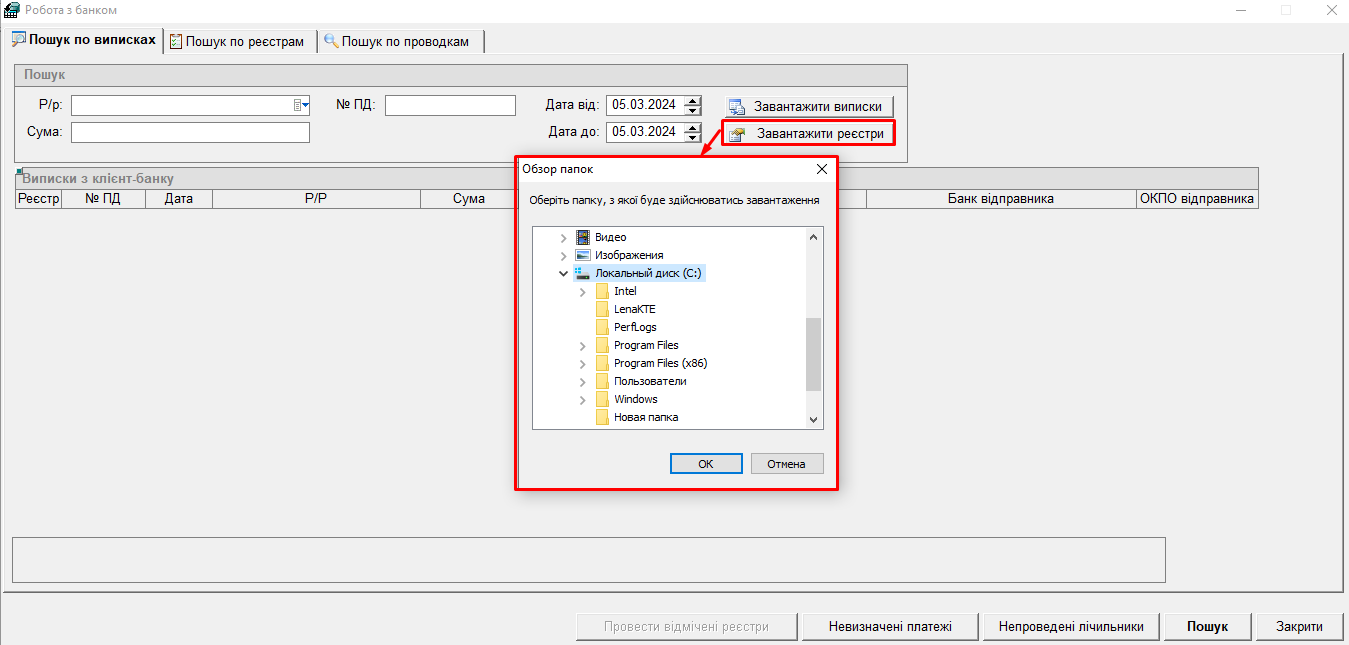Select the Intel folder icon
The image size is (1349, 645).
(602, 292)
